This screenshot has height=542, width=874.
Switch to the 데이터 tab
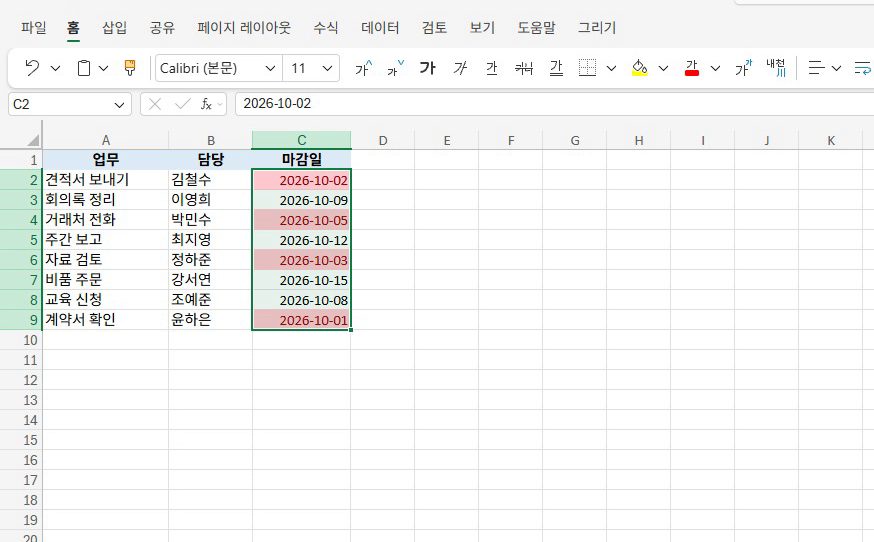[380, 27]
